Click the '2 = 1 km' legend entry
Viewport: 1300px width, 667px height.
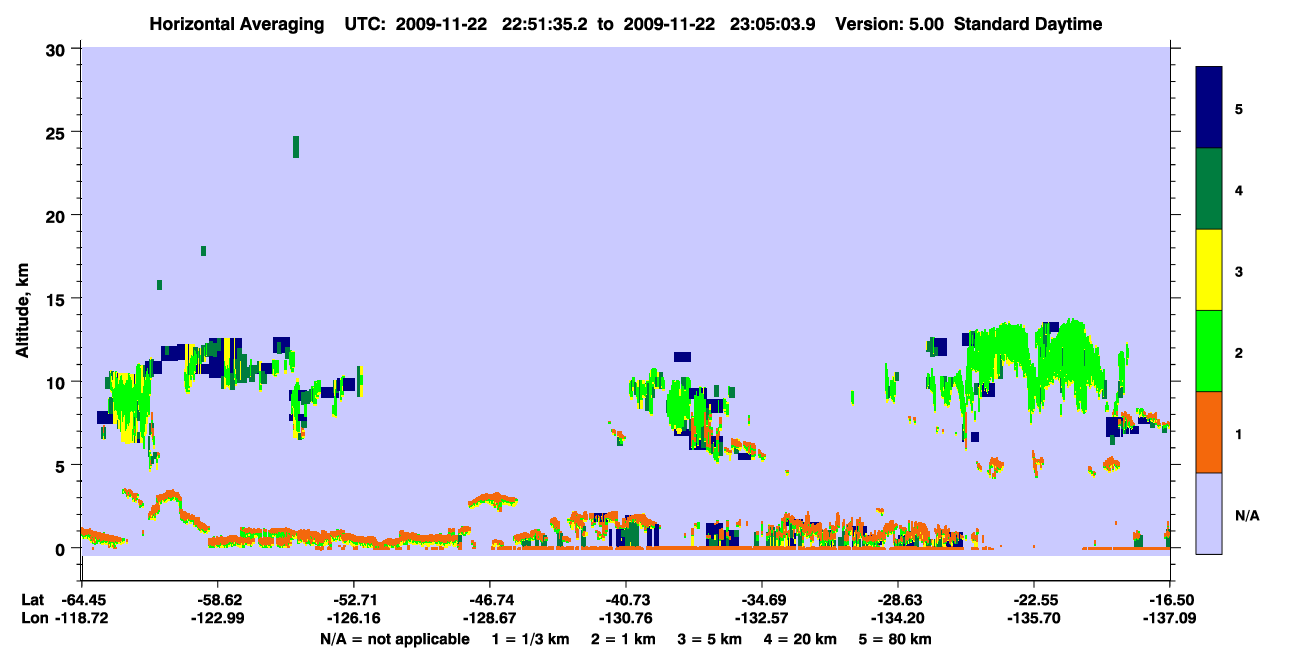coord(622,639)
